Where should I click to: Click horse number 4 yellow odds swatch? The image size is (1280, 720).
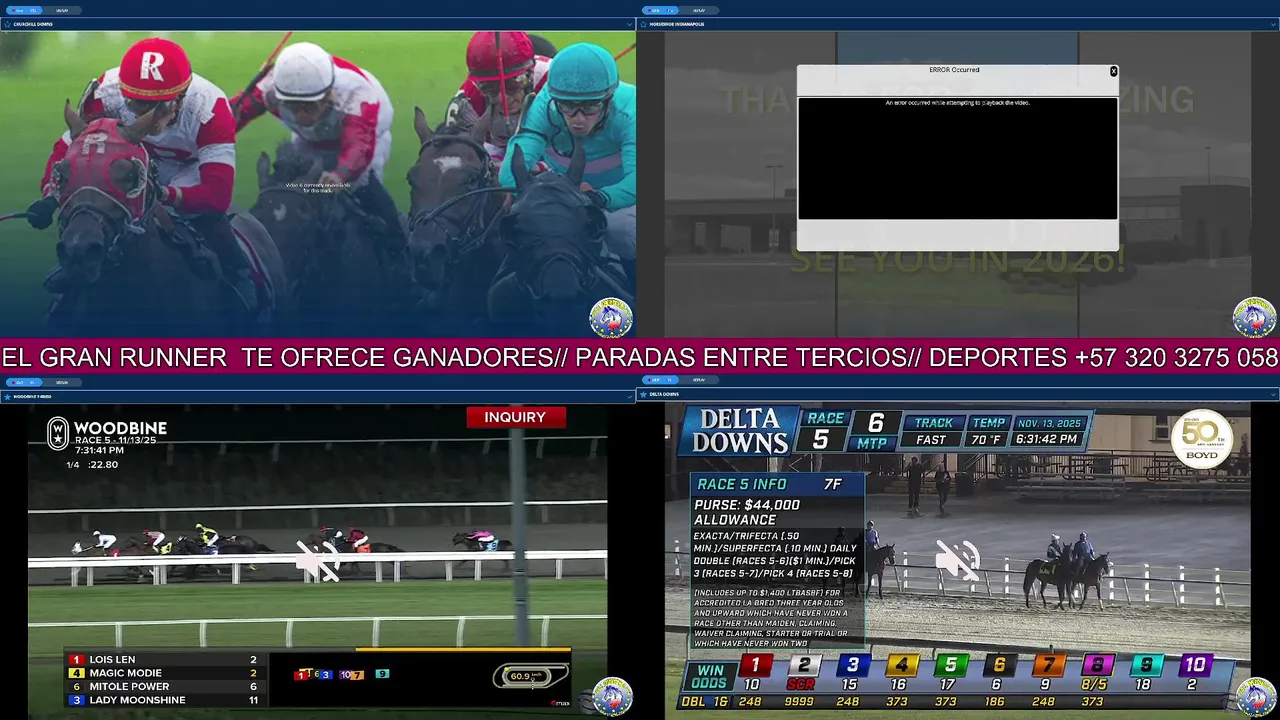pyautogui.click(x=901, y=665)
